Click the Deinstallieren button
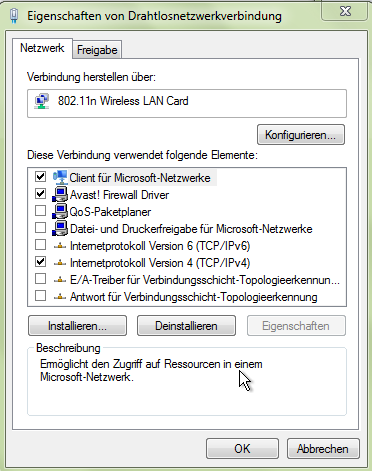The height and width of the screenshot is (471, 372). coord(186,326)
